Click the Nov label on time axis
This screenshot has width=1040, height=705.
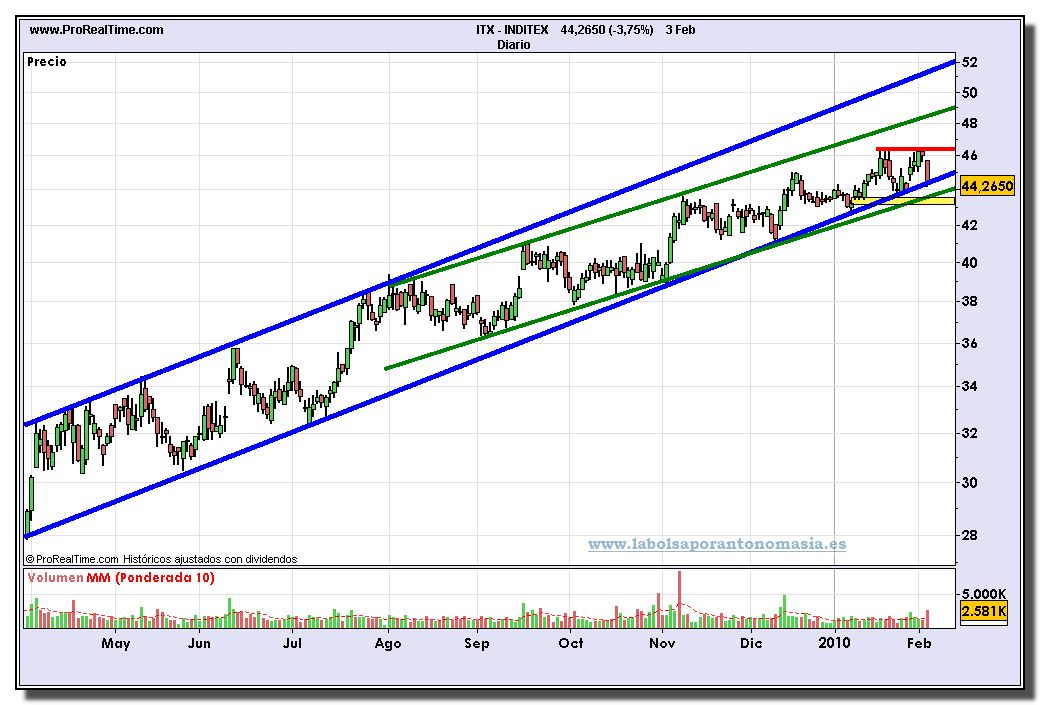click(x=662, y=643)
